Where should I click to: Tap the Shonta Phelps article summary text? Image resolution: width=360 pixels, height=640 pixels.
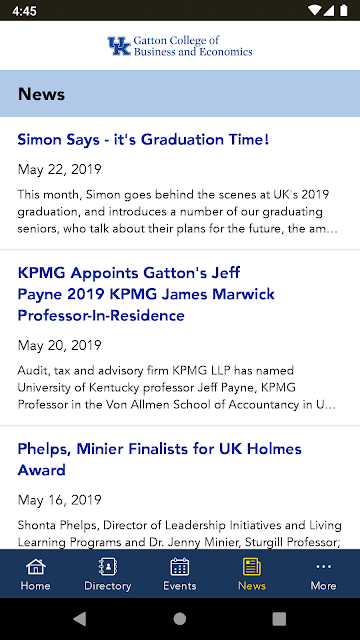(x=180, y=533)
